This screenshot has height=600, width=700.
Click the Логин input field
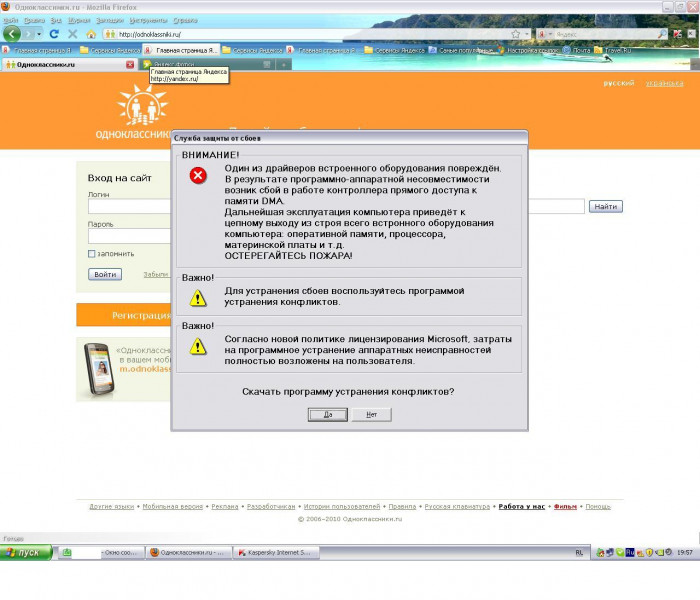click(x=129, y=206)
